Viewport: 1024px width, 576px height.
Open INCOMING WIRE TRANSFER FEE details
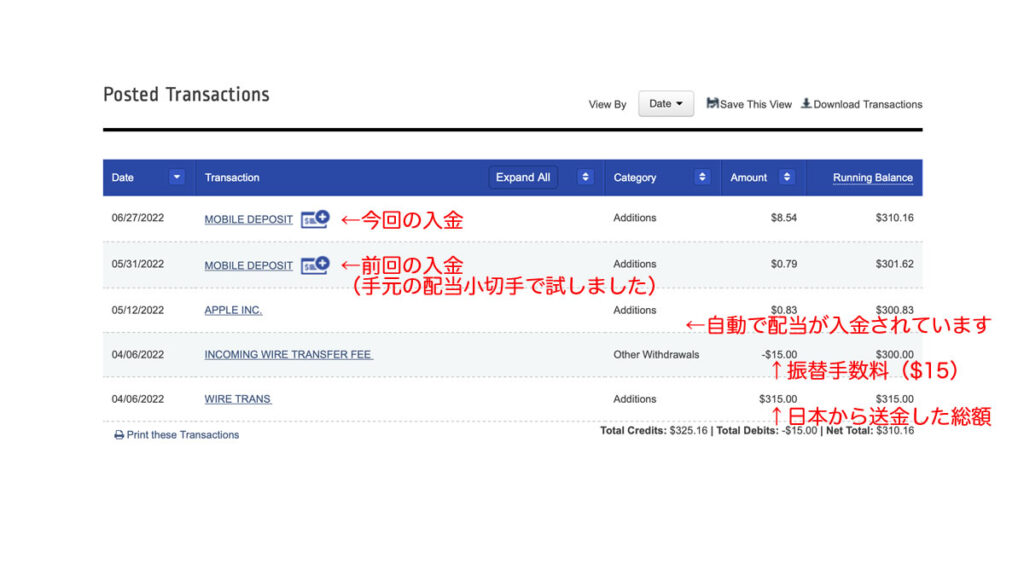pyautogui.click(x=288, y=355)
